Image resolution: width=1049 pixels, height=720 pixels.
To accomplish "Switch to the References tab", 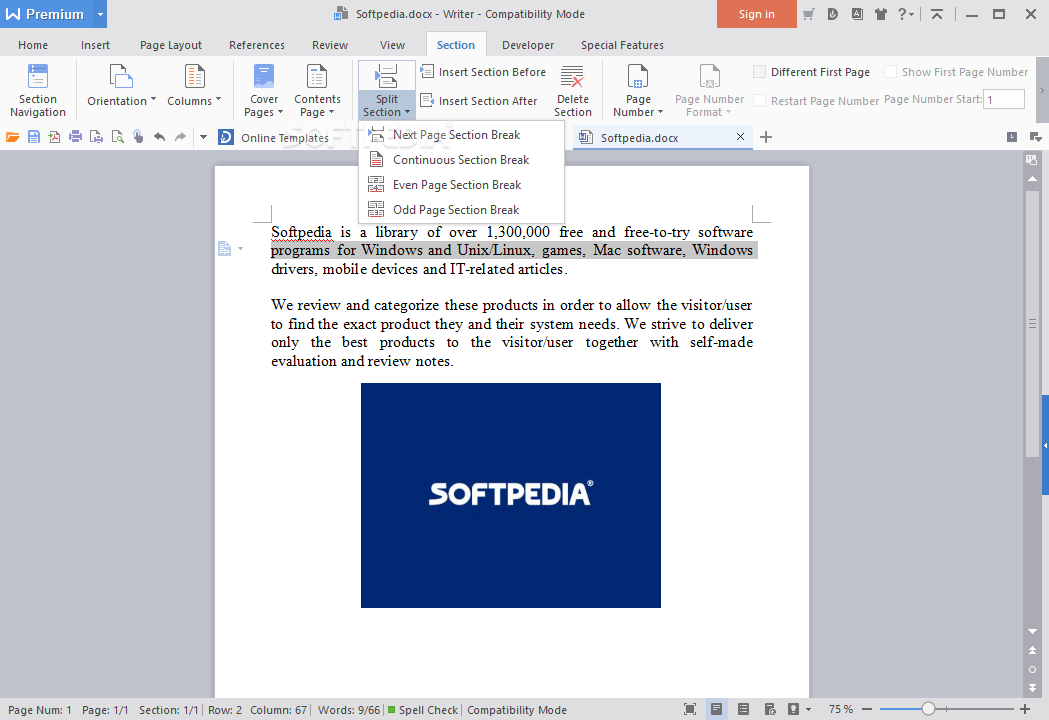I will pyautogui.click(x=257, y=45).
